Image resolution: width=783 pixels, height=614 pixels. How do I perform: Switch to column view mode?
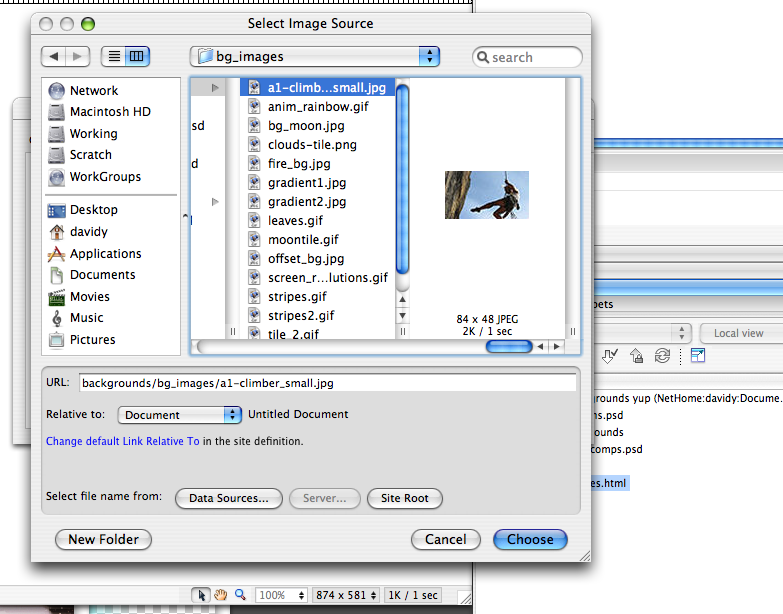point(137,57)
